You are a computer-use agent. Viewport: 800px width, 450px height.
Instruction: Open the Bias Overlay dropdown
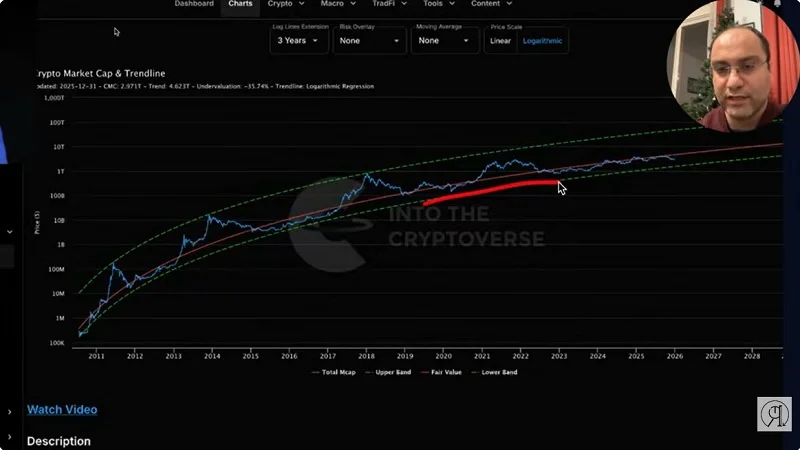tap(370, 41)
